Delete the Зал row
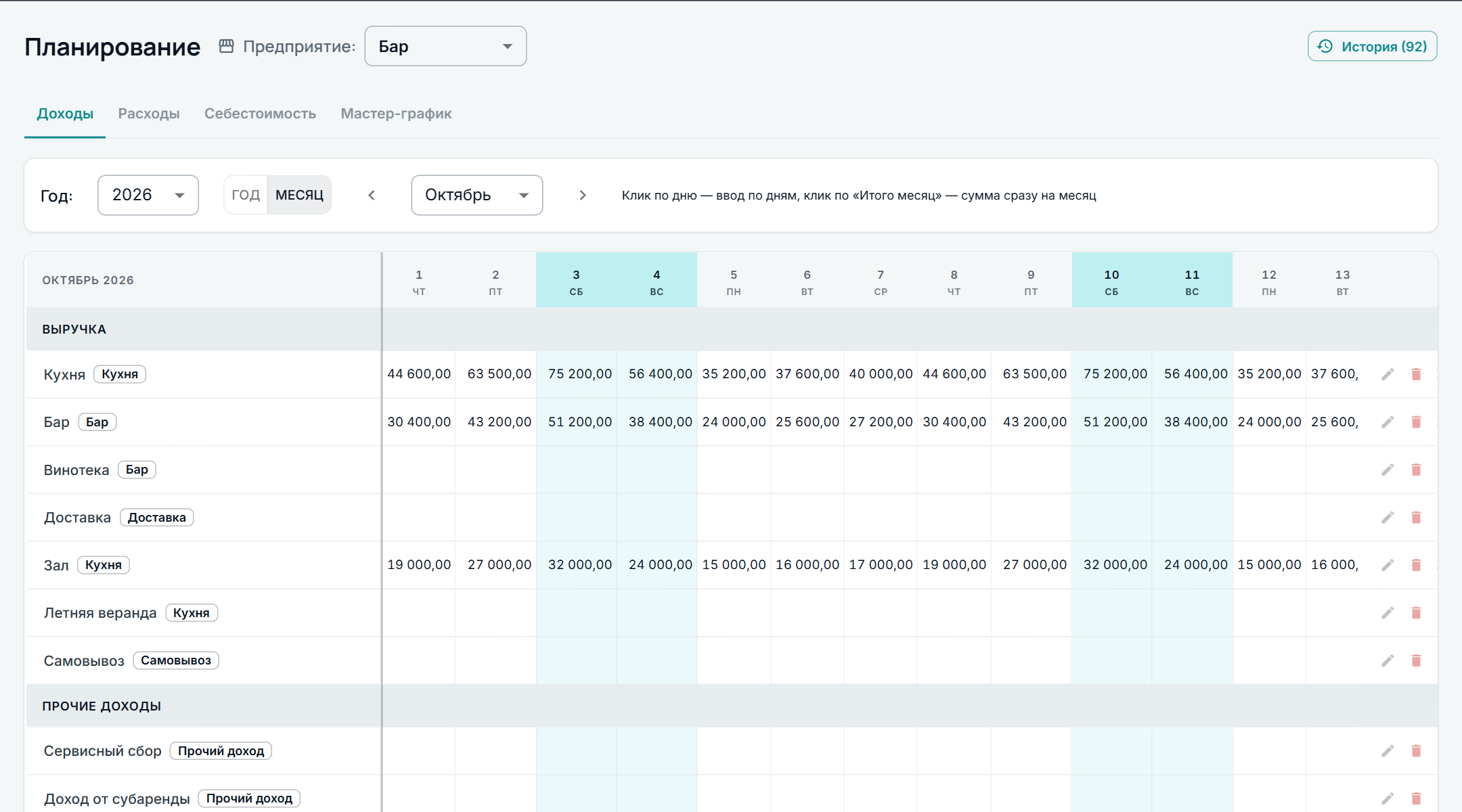This screenshot has width=1462, height=812. tap(1416, 565)
